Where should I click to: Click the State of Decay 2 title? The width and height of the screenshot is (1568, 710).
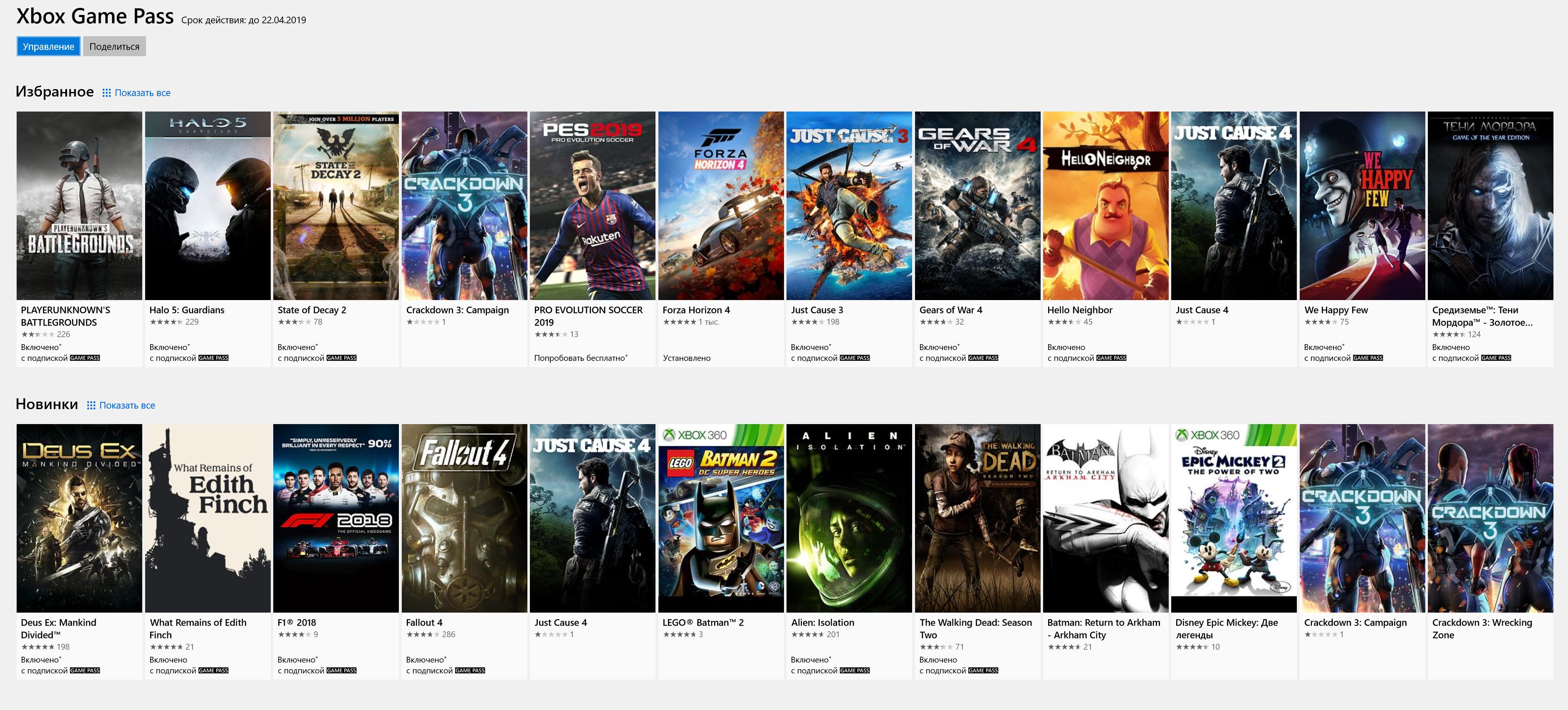pyautogui.click(x=312, y=310)
